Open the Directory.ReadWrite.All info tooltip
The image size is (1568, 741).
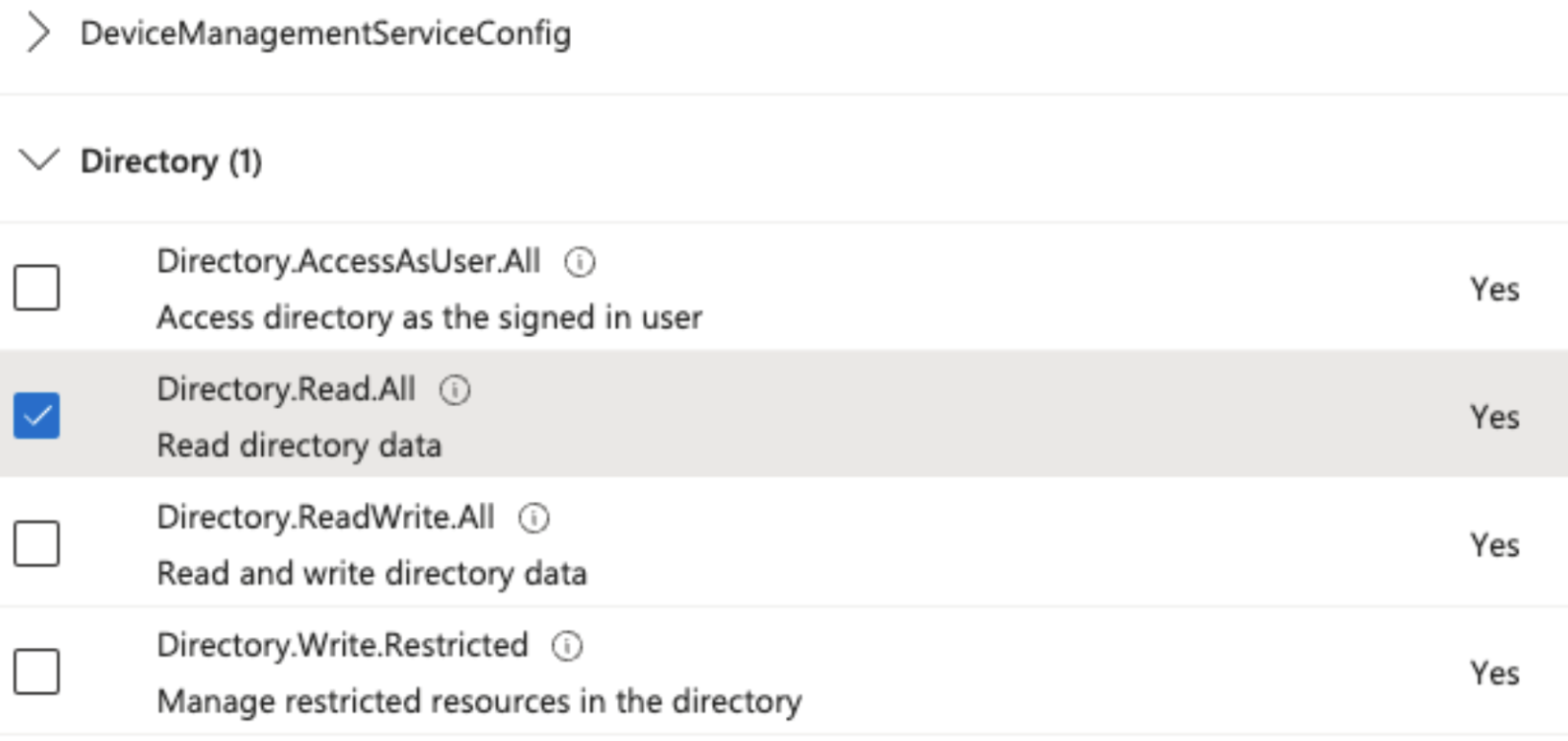[535, 515]
